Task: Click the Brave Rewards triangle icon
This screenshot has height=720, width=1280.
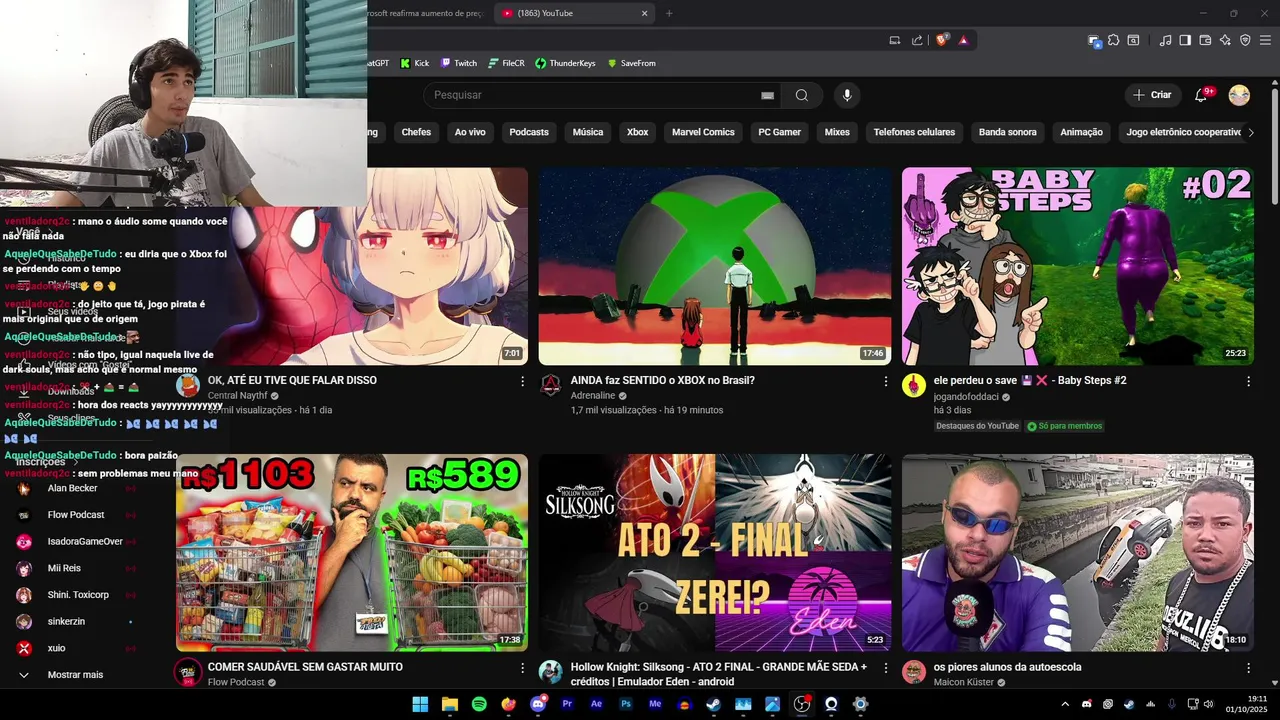Action: [964, 40]
